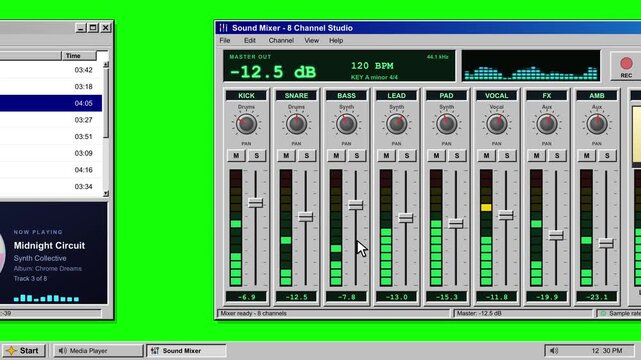This screenshot has width=641, height=360.
Task: Click the PAD volume fader handle
Action: click(456, 224)
